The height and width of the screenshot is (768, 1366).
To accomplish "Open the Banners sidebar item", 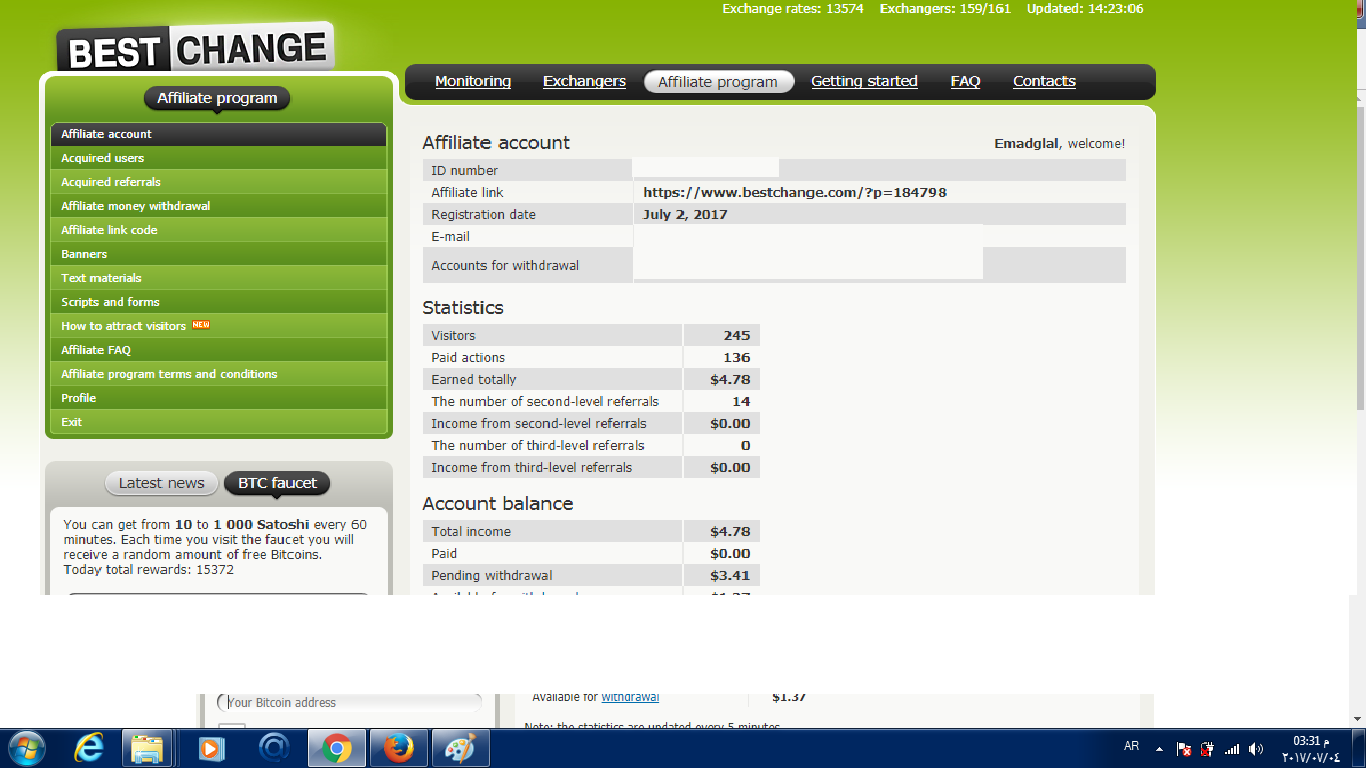I will pyautogui.click(x=218, y=254).
